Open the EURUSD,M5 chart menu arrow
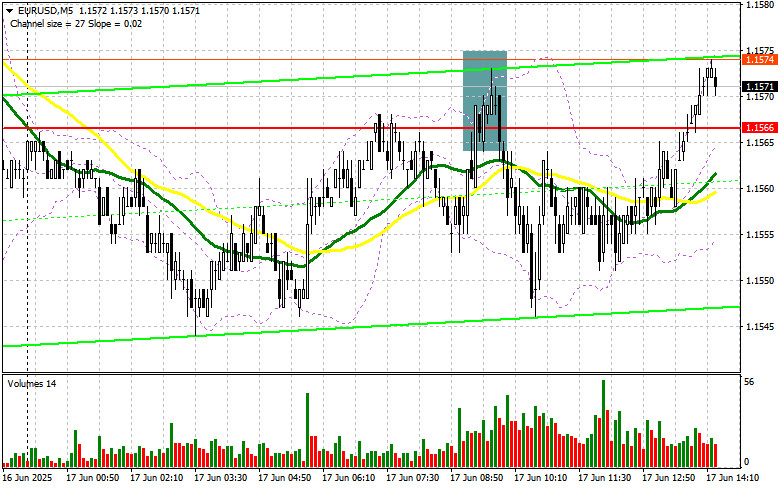Screen dimensions: 781x489 tap(9, 10)
